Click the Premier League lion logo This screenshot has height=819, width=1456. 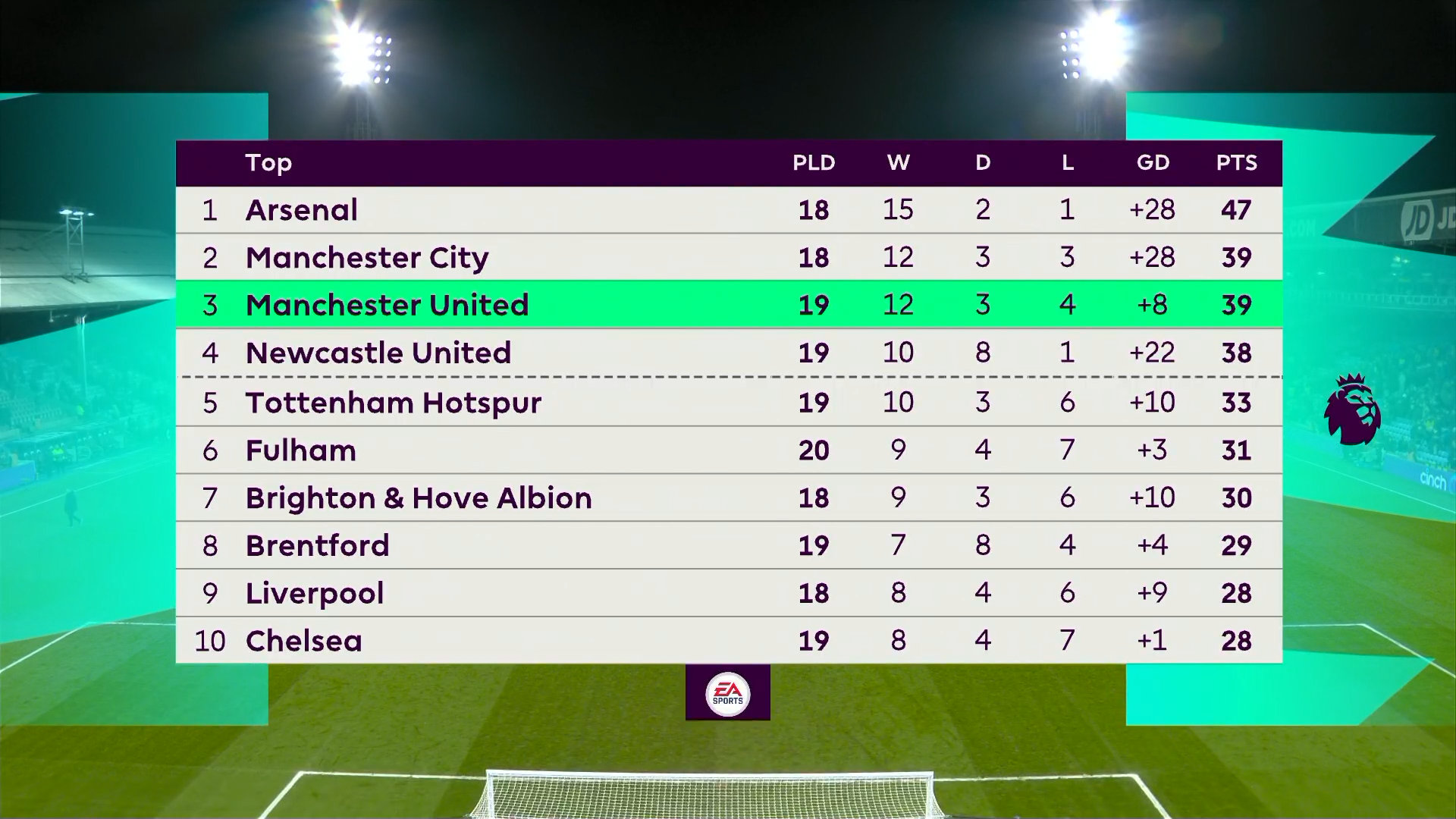tap(1352, 409)
